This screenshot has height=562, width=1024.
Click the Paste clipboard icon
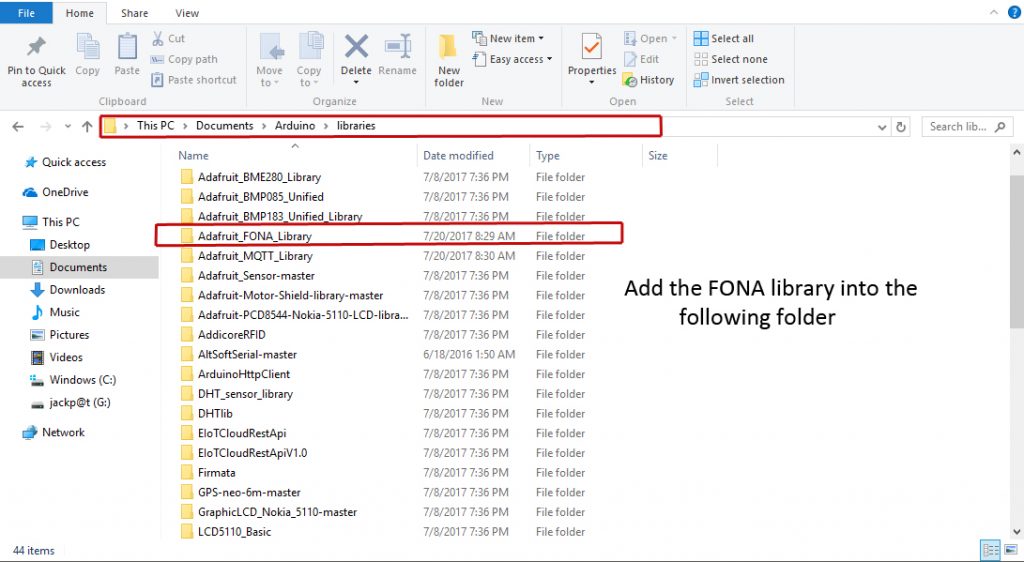[127, 48]
